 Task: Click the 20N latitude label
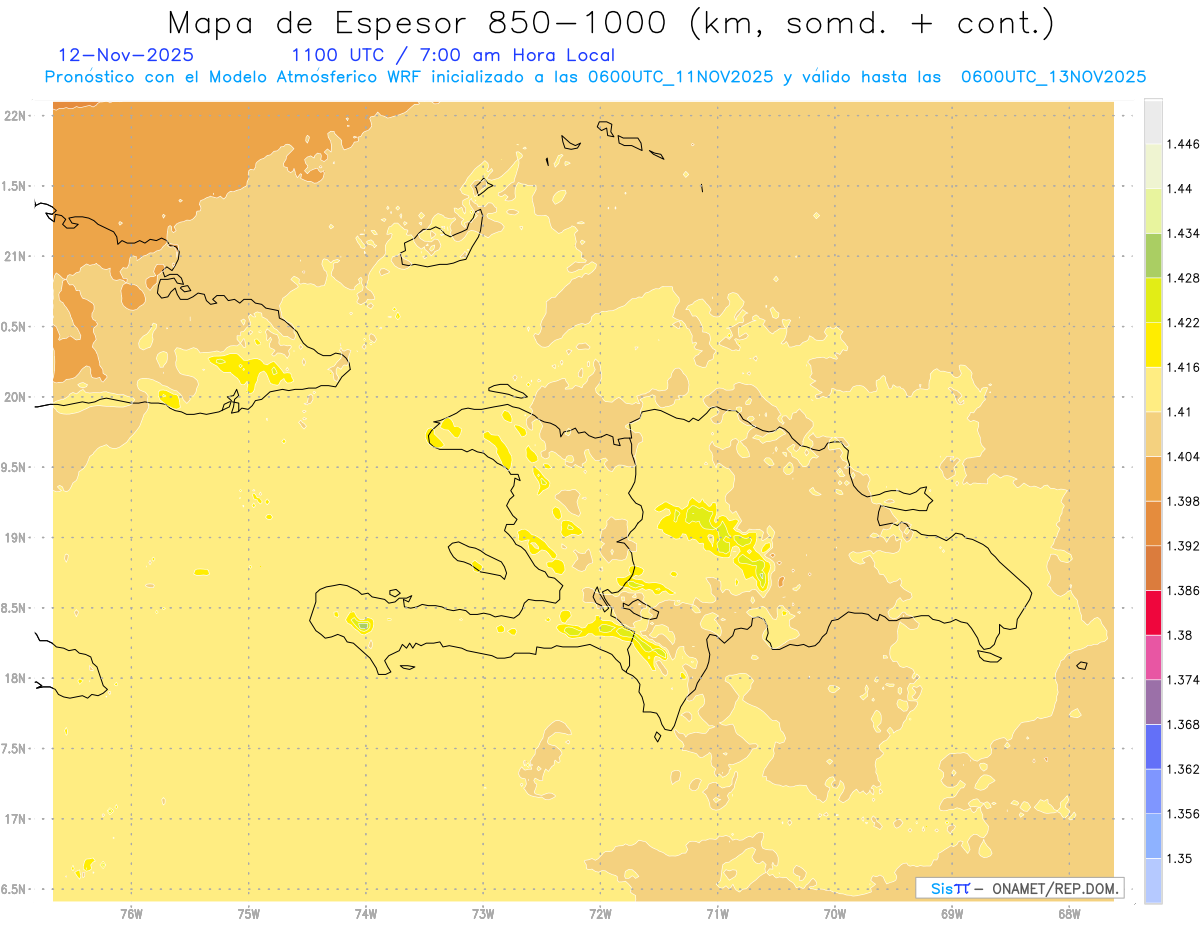16,397
